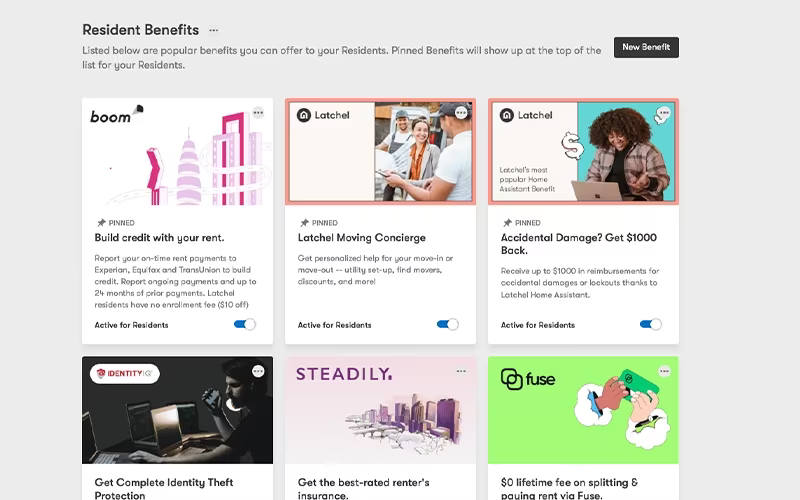Open three-dot menu on Steadily card
Viewport: 800px width, 500px height.
tap(461, 371)
